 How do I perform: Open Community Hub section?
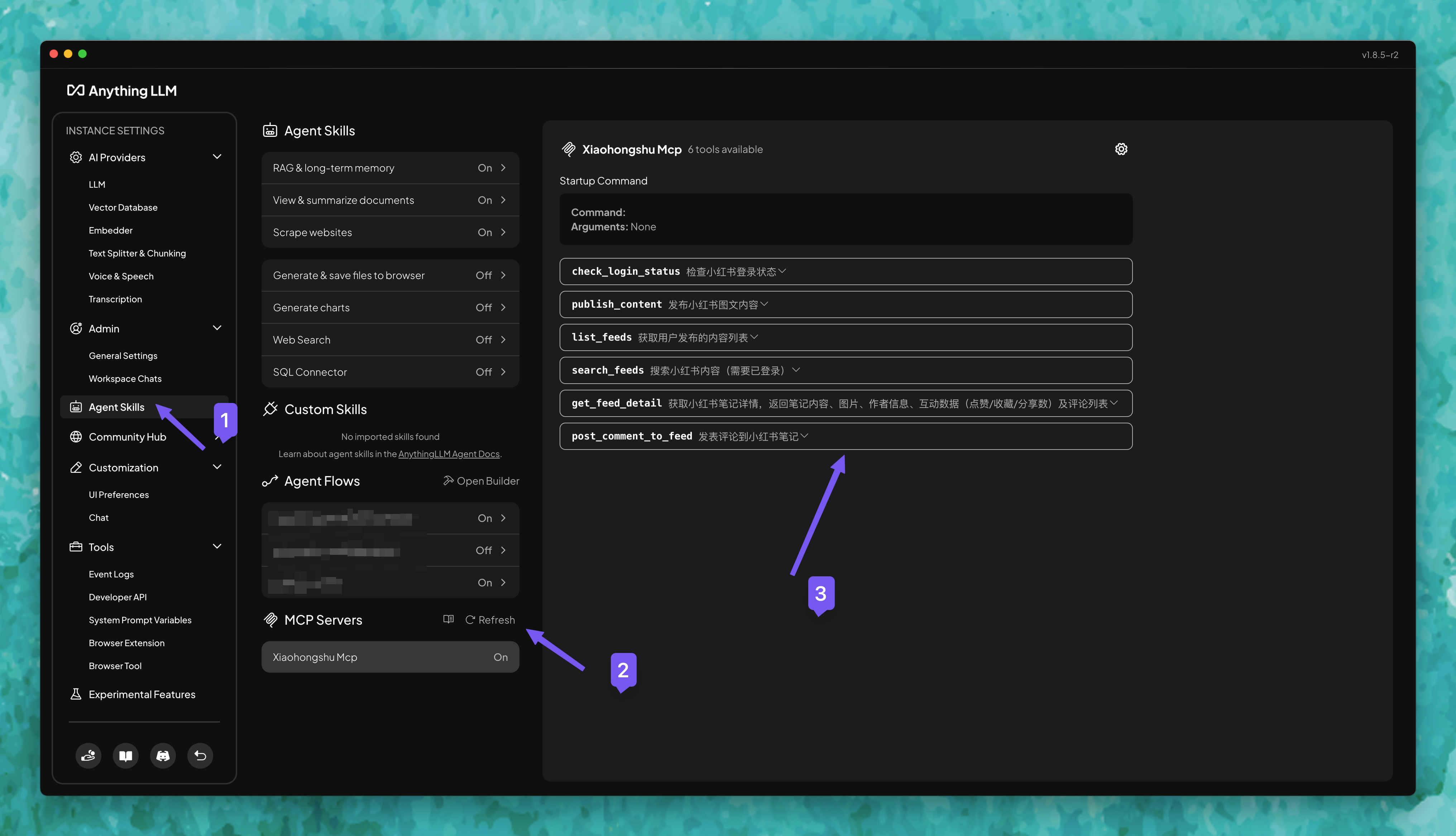click(128, 437)
